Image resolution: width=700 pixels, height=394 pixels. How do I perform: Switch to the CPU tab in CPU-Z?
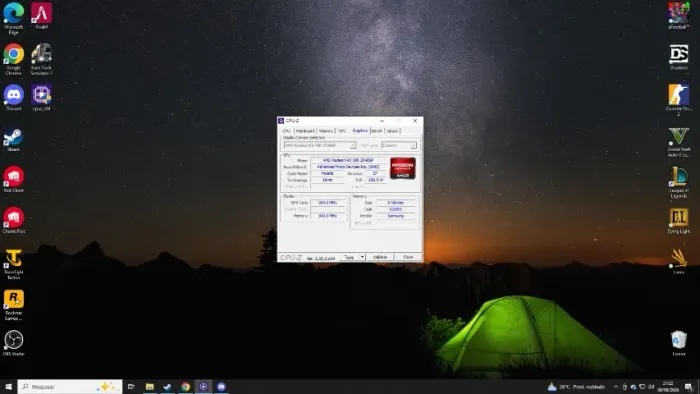(287, 131)
